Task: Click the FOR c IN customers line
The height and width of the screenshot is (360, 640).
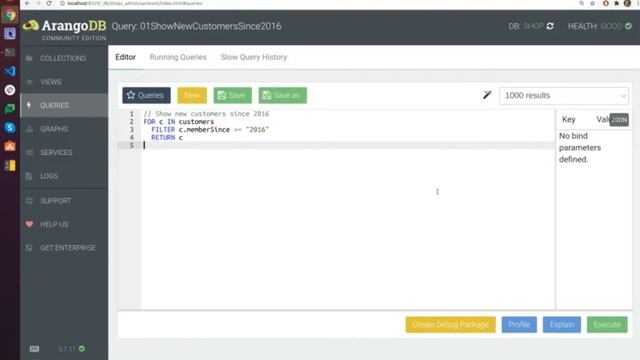Action: pos(179,122)
